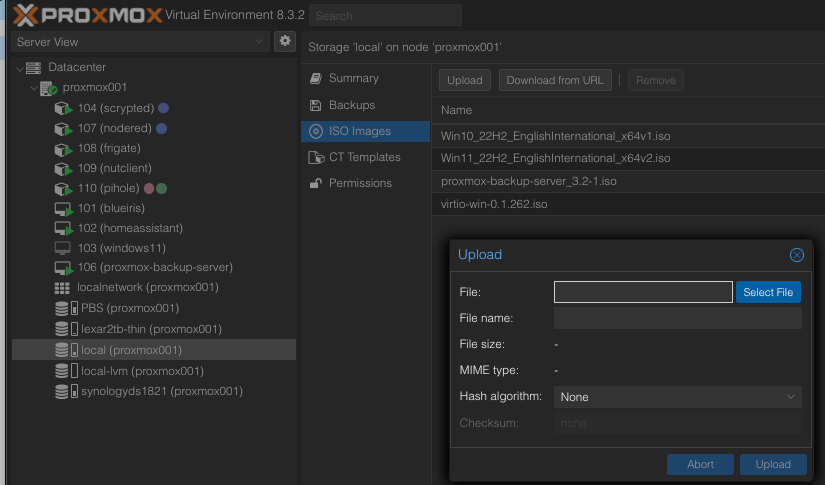Click the VM monitor icon for 101 (blueiris)
Screen dimensions: 825x485
click(x=63, y=209)
